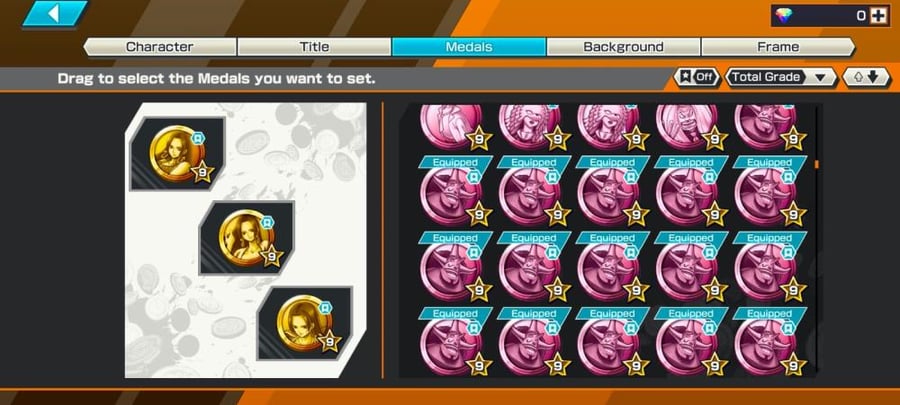Image resolution: width=900 pixels, height=405 pixels.
Task: Click the rainbow diamond gem icon
Action: (x=783, y=16)
